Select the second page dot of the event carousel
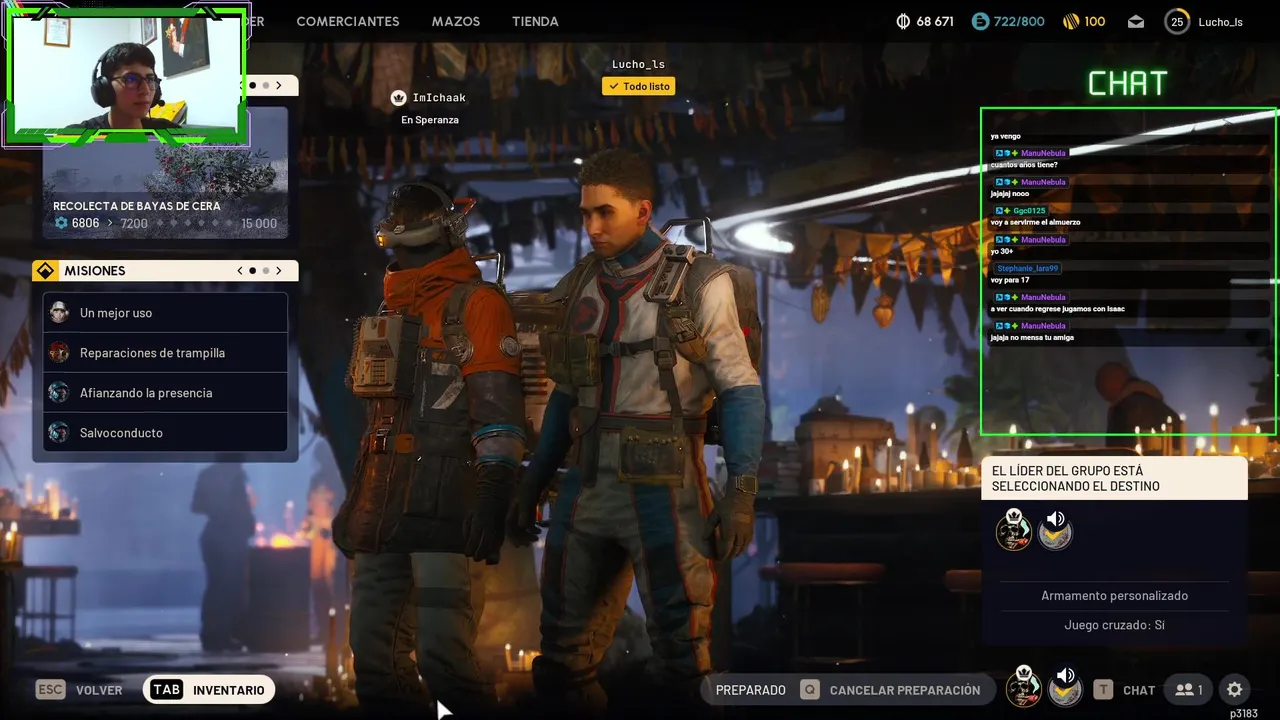This screenshot has width=1280, height=720. 266,86
